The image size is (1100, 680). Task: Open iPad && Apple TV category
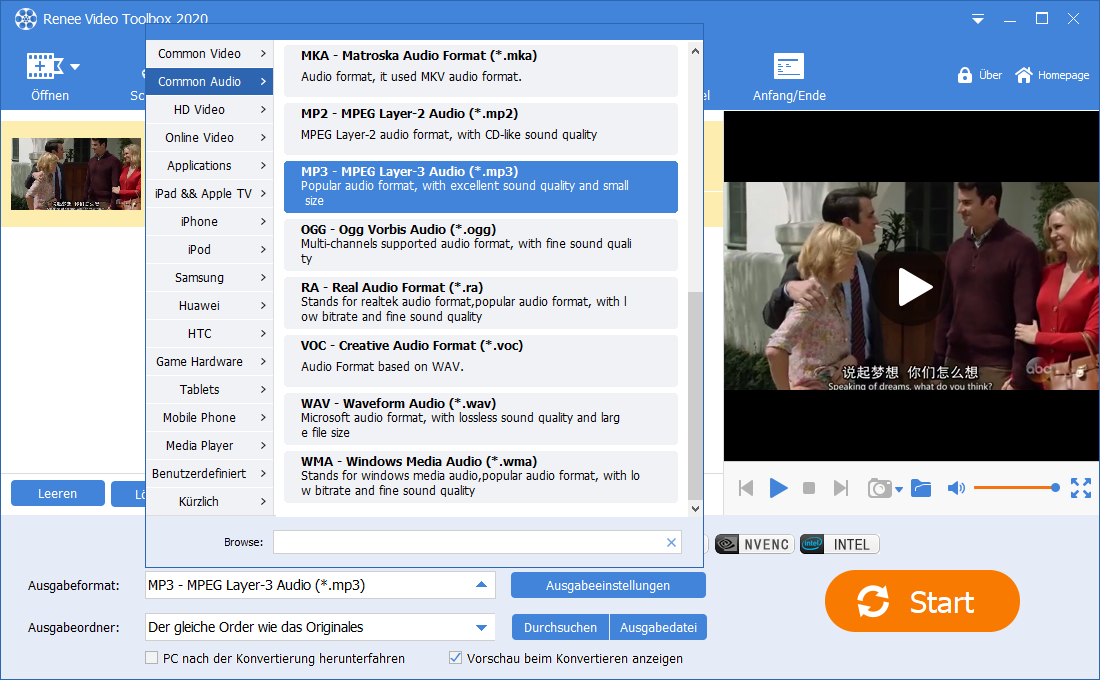pos(209,194)
